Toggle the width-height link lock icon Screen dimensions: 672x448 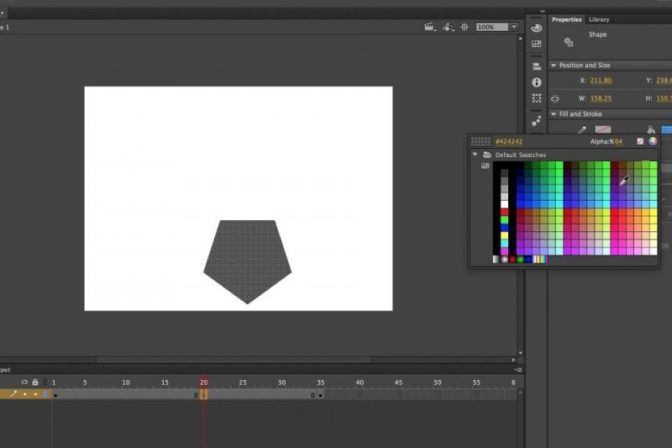[x=555, y=99]
